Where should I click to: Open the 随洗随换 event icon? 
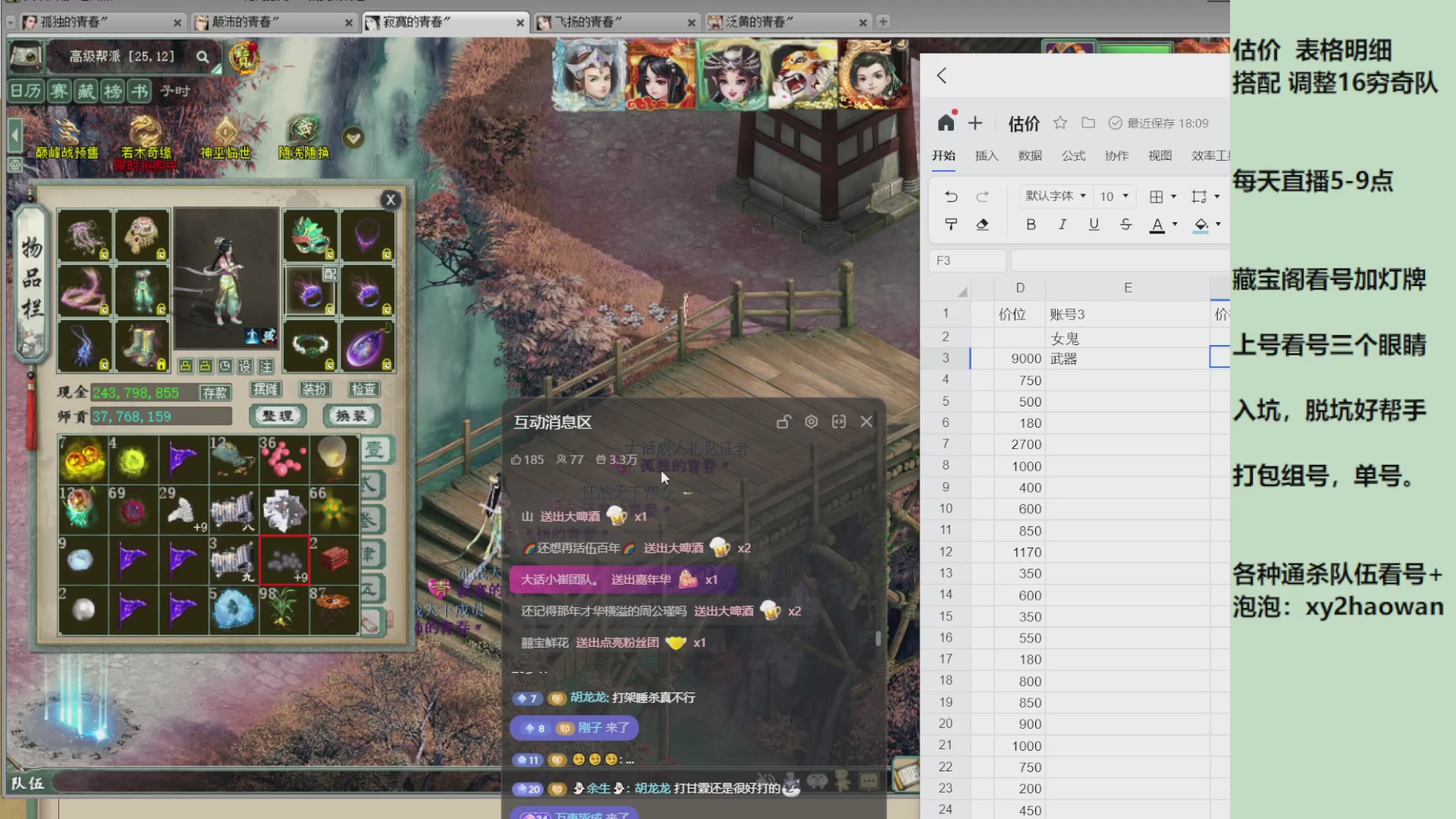point(303,138)
